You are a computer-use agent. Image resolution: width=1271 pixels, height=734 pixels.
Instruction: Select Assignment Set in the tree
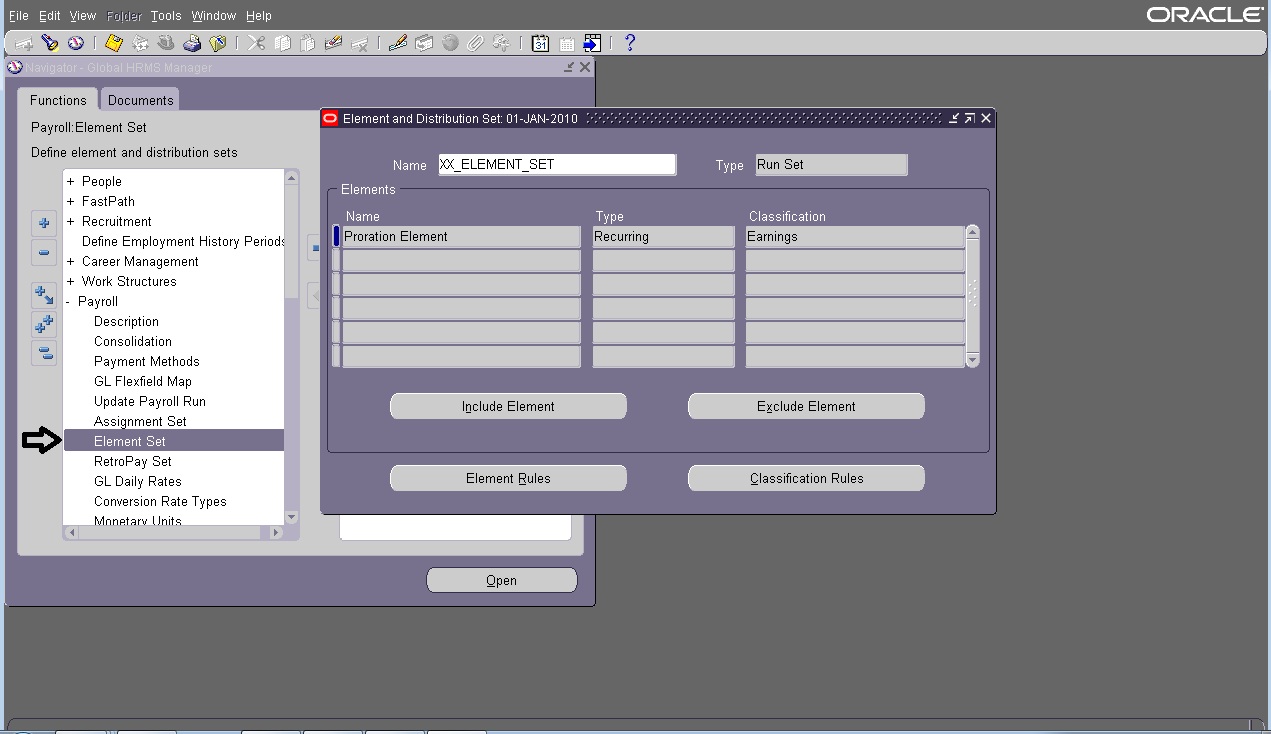[x=140, y=421]
